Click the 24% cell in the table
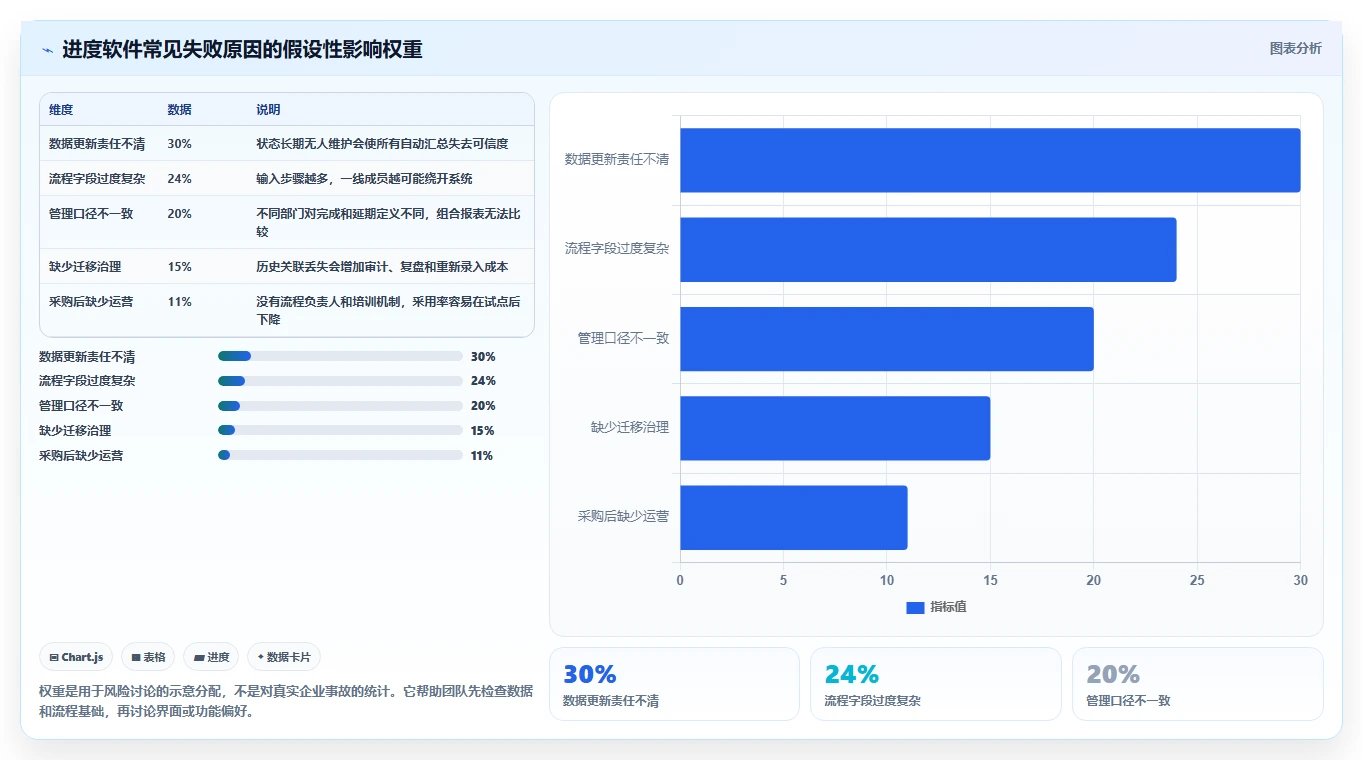The height and width of the screenshot is (760, 1363). [x=180, y=179]
